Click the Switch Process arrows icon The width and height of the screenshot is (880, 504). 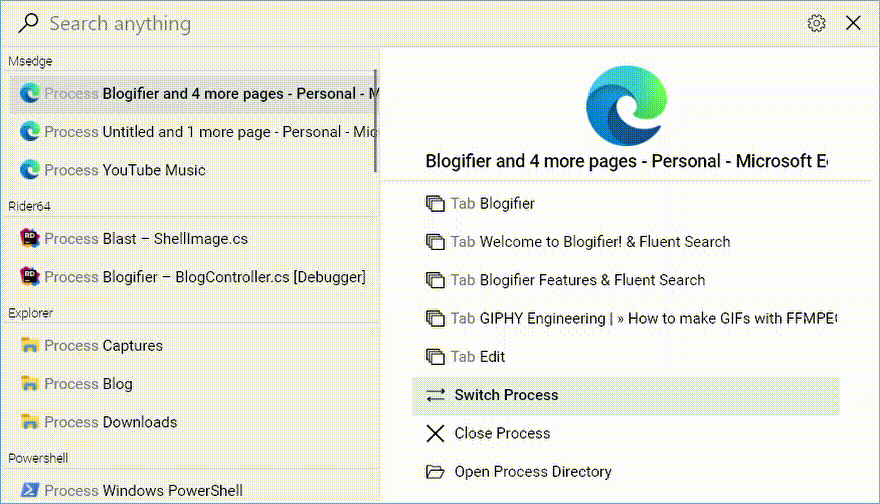pos(436,395)
